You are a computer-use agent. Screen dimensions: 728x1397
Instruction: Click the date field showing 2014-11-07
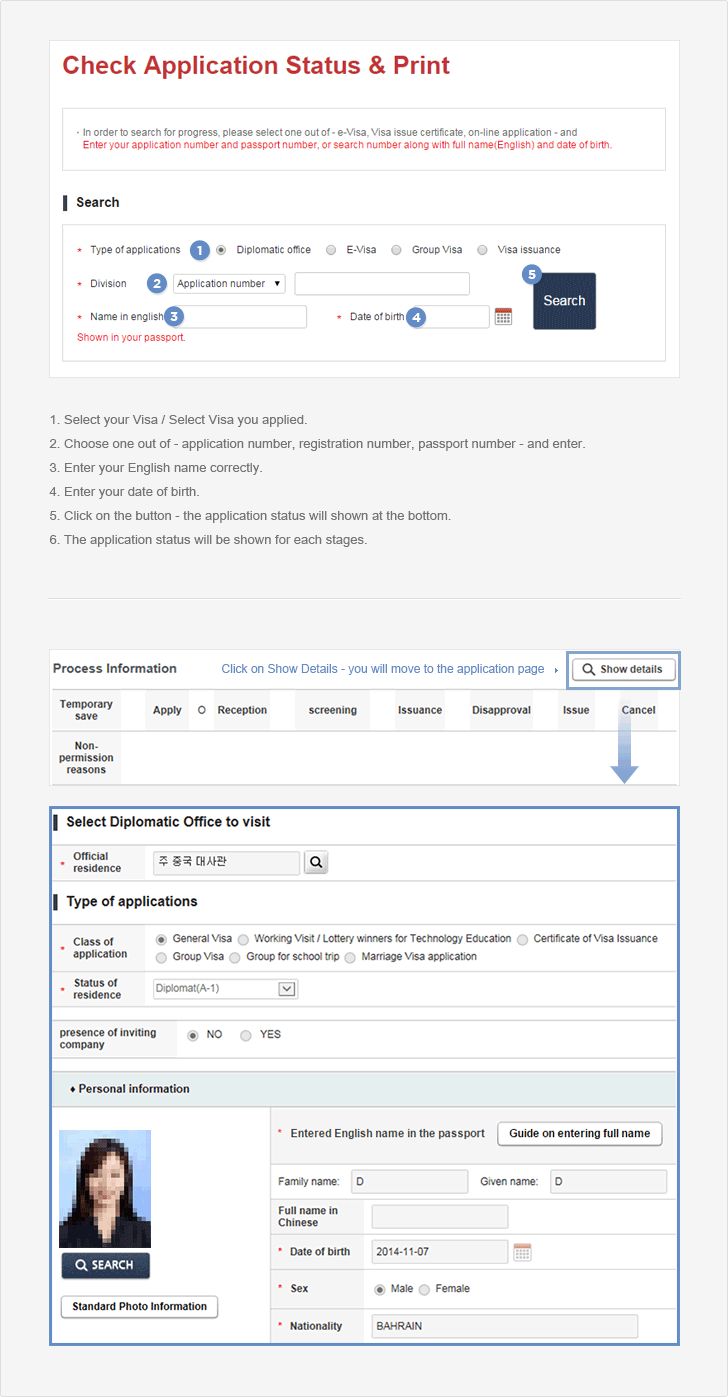click(x=440, y=1252)
